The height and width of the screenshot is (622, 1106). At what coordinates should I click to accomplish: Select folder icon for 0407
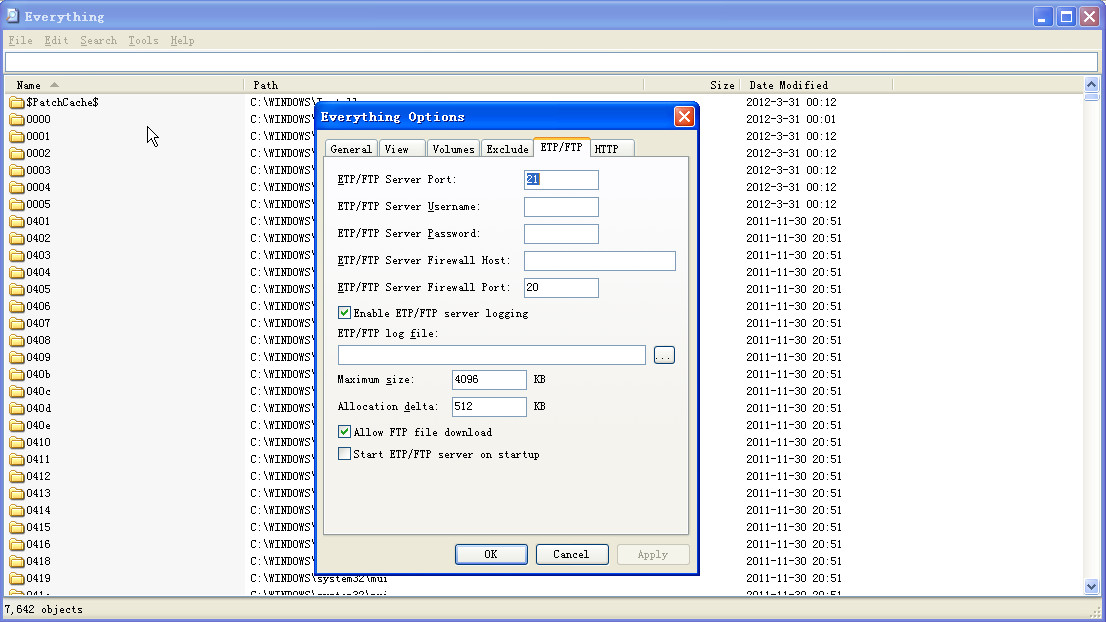(x=17, y=324)
